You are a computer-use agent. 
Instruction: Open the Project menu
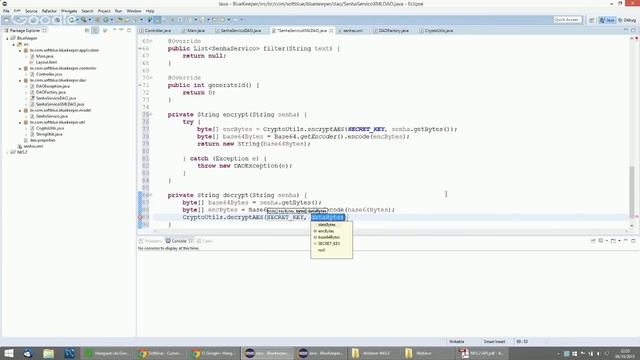[x=104, y=11]
